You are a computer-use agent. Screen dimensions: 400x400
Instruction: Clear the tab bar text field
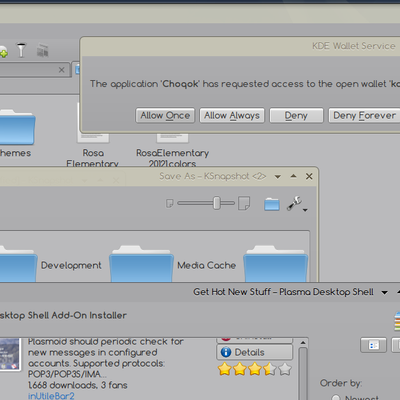coord(61,70)
